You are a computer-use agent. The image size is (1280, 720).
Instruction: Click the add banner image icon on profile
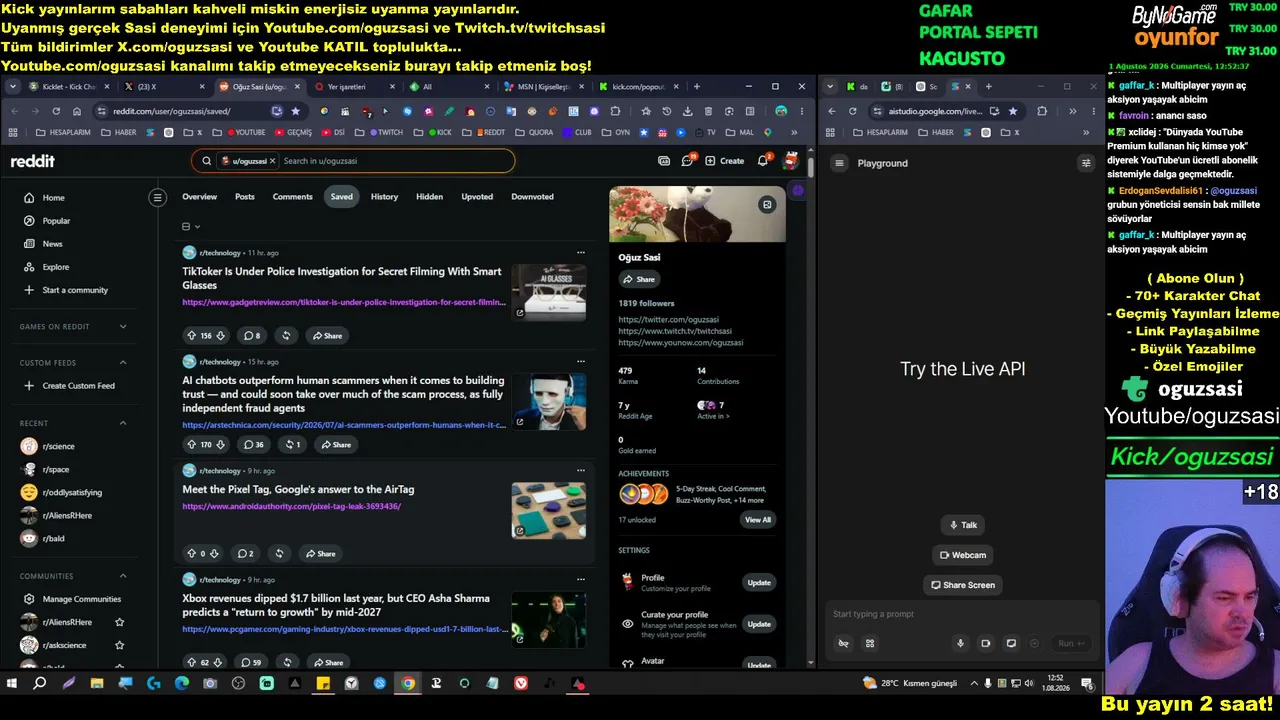(767, 205)
